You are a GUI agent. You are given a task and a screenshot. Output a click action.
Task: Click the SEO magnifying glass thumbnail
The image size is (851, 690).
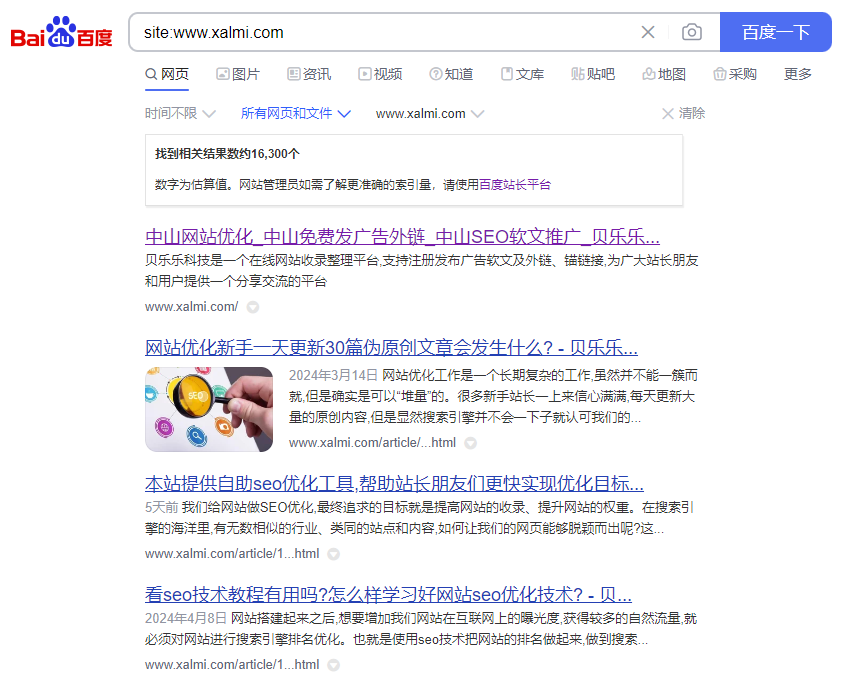tap(209, 409)
